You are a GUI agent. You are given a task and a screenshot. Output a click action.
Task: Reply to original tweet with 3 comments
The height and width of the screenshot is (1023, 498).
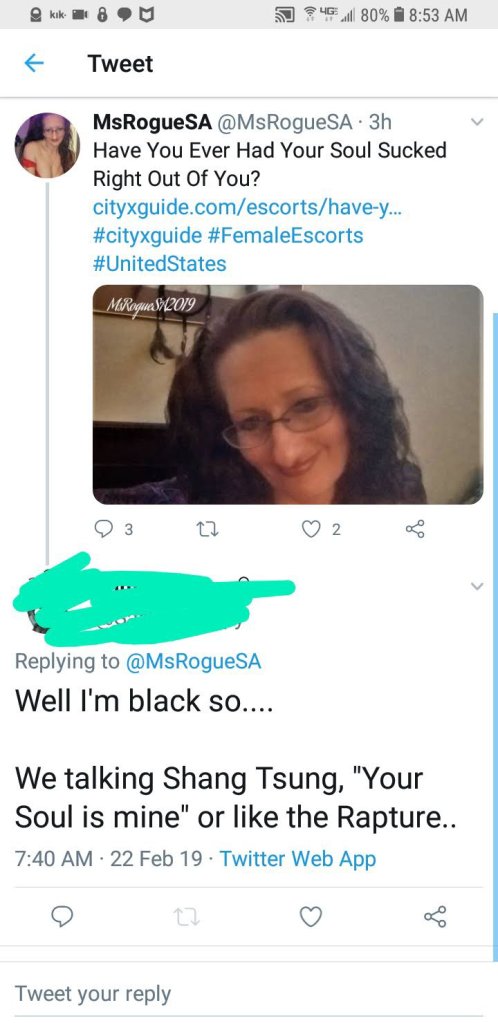[x=114, y=530]
